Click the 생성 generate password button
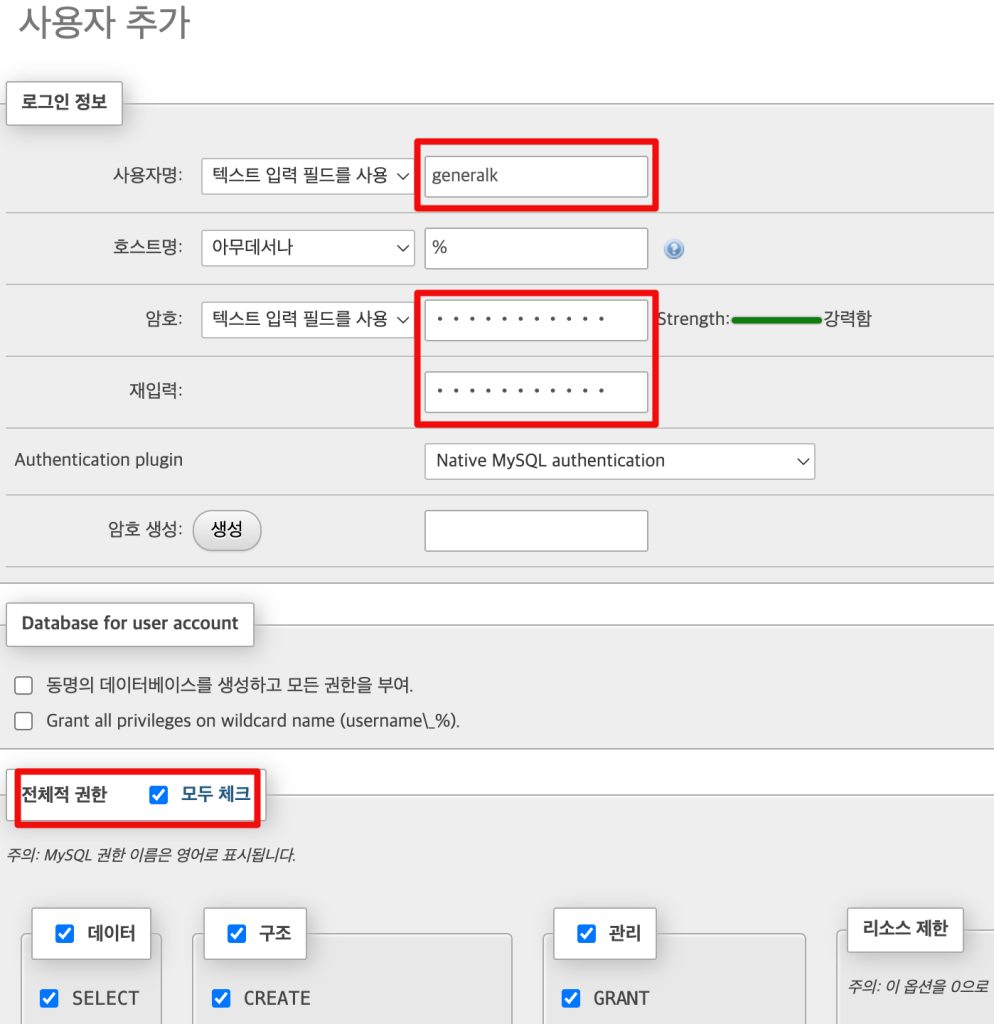 tap(227, 530)
